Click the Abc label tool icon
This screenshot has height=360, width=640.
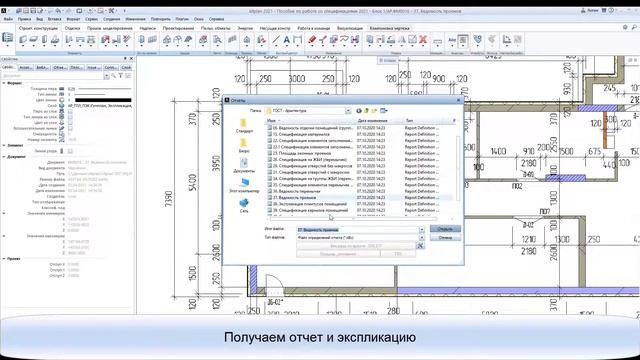[452, 40]
